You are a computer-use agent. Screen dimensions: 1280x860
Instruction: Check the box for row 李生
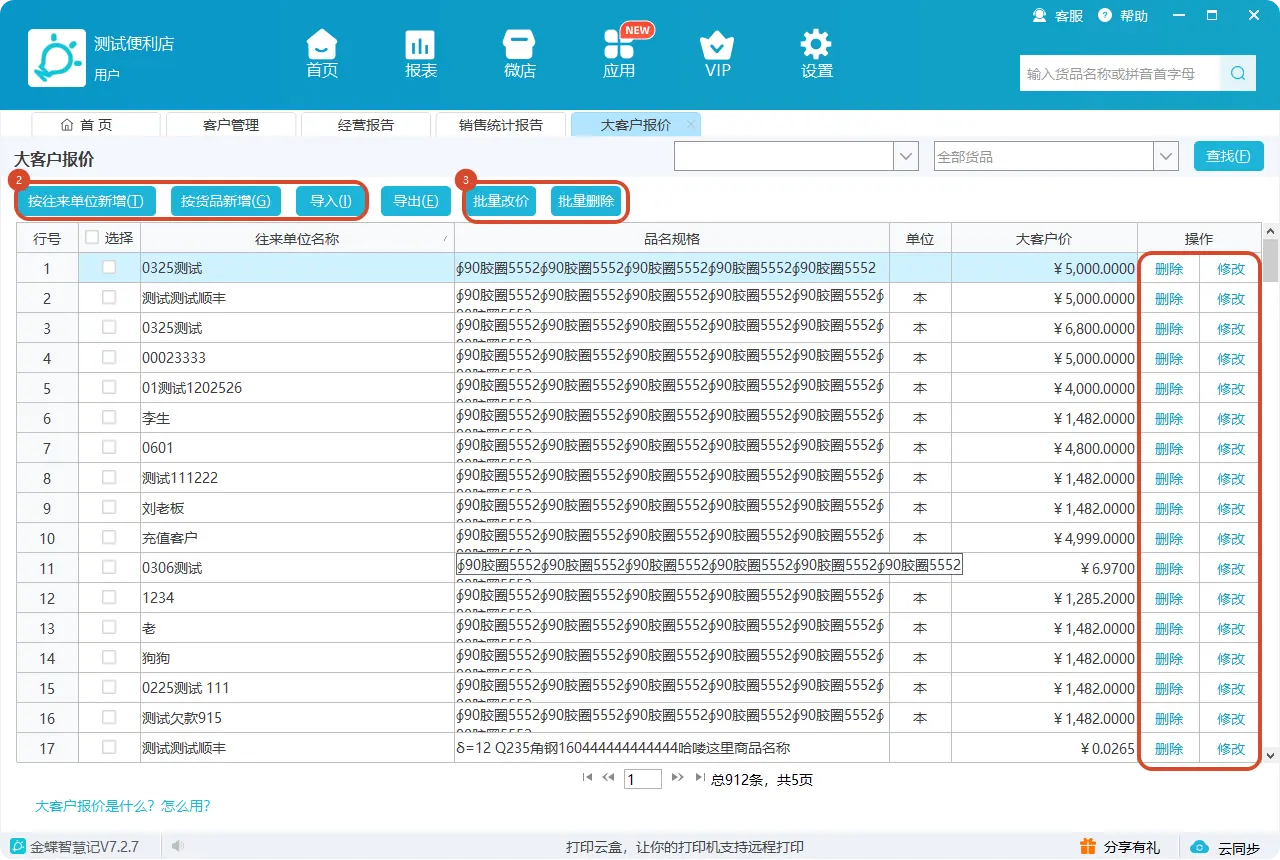pyautogui.click(x=109, y=418)
